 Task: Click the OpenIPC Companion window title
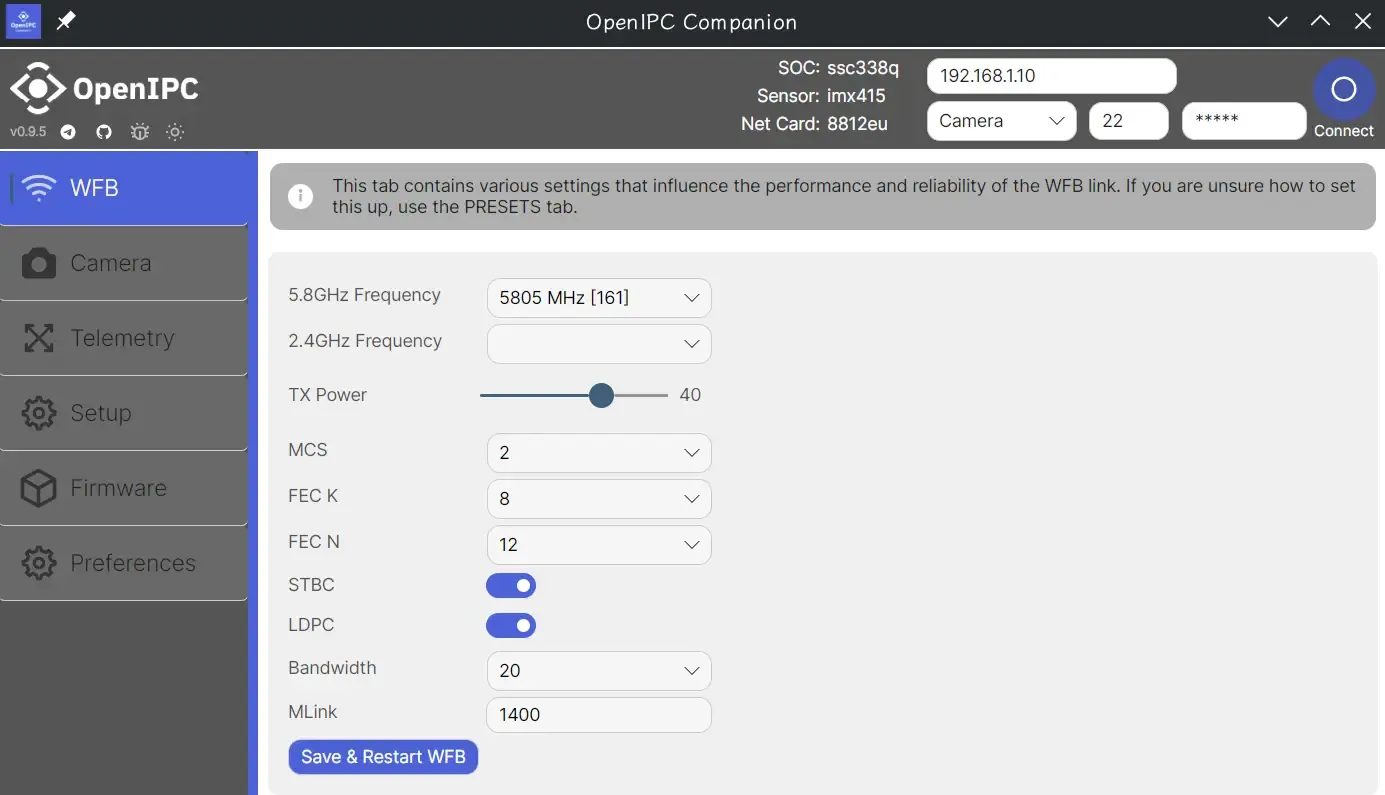click(x=692, y=22)
